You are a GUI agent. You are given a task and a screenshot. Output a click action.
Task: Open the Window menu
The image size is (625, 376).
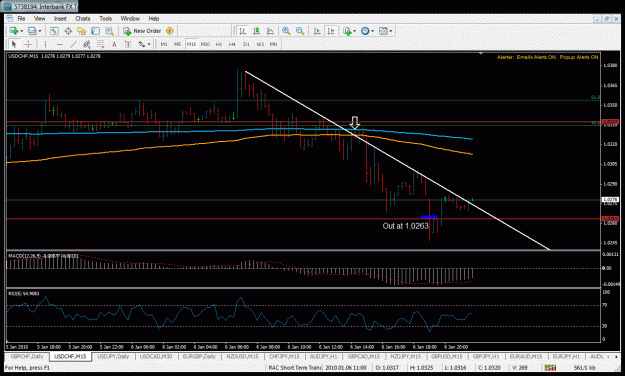click(x=130, y=18)
